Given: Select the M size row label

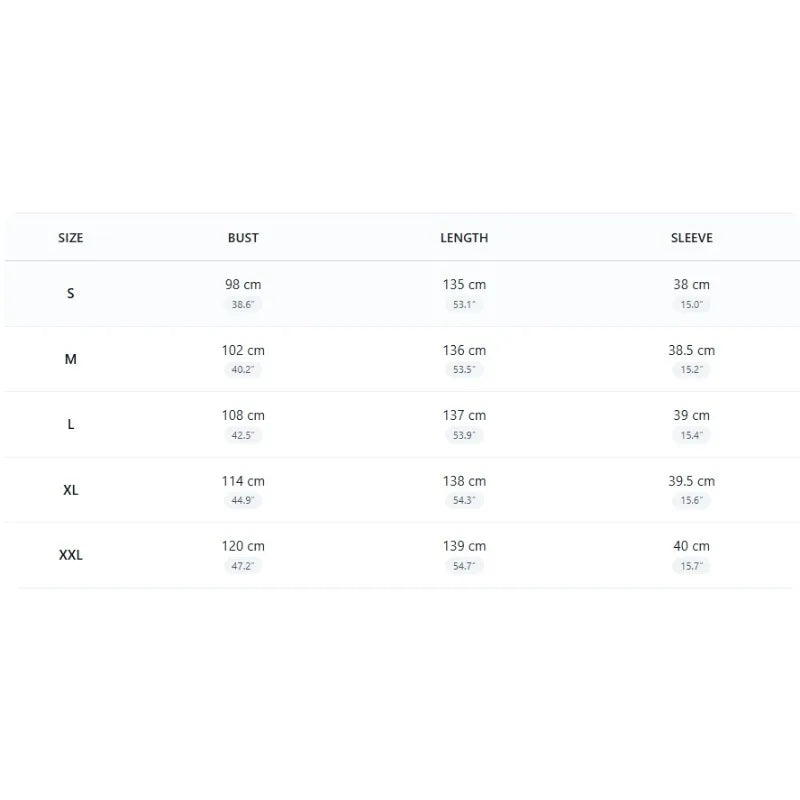Looking at the screenshot, I should [70, 359].
